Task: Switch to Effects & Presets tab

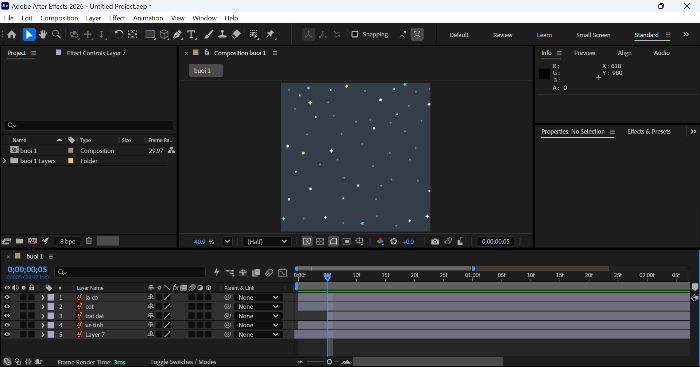Action: tap(649, 132)
